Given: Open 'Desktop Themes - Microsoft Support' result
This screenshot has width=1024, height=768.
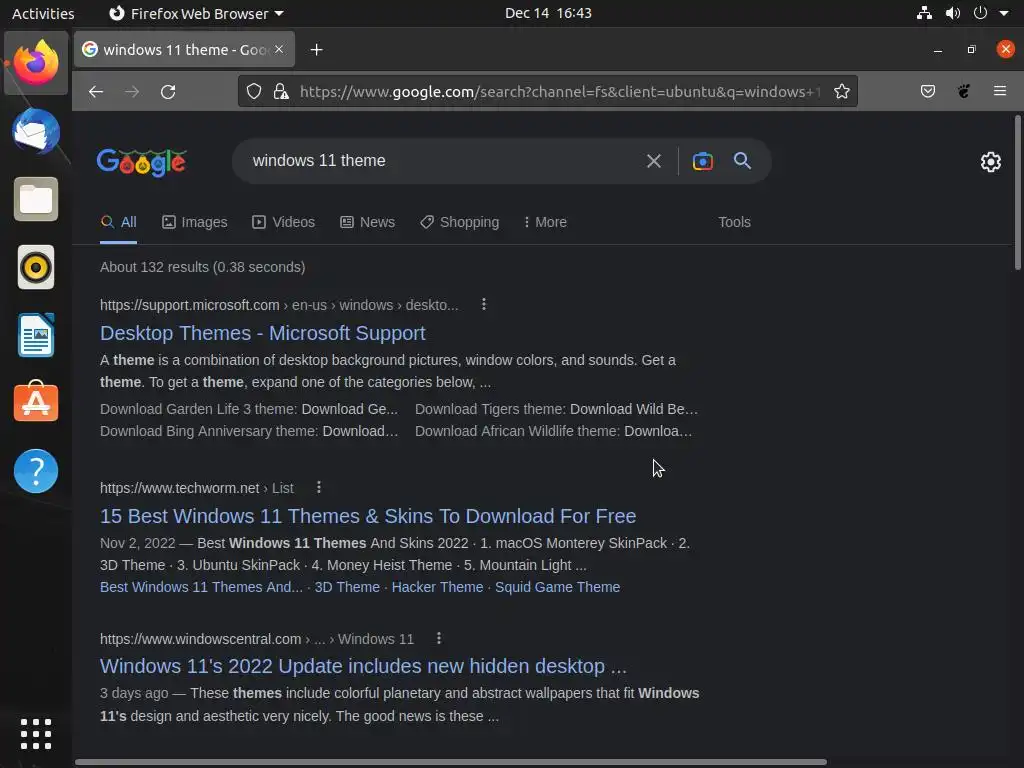Looking at the screenshot, I should [263, 333].
